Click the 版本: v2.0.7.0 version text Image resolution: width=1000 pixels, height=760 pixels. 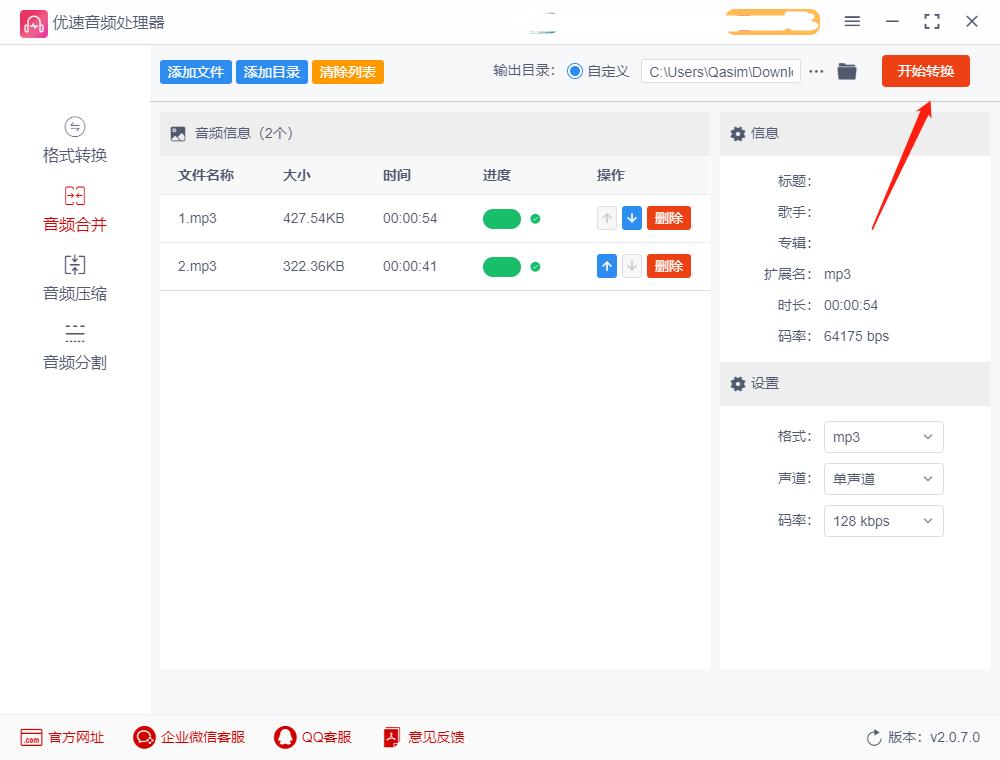tap(934, 738)
